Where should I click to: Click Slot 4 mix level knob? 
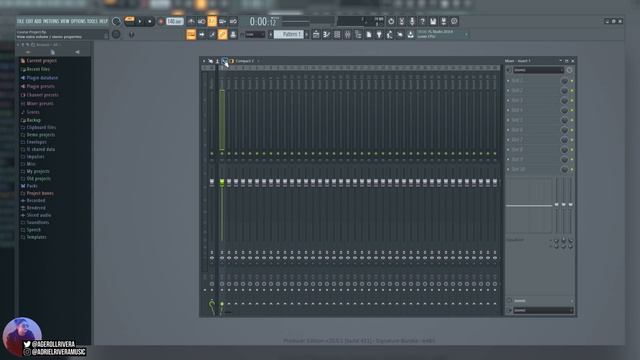[x=564, y=110]
